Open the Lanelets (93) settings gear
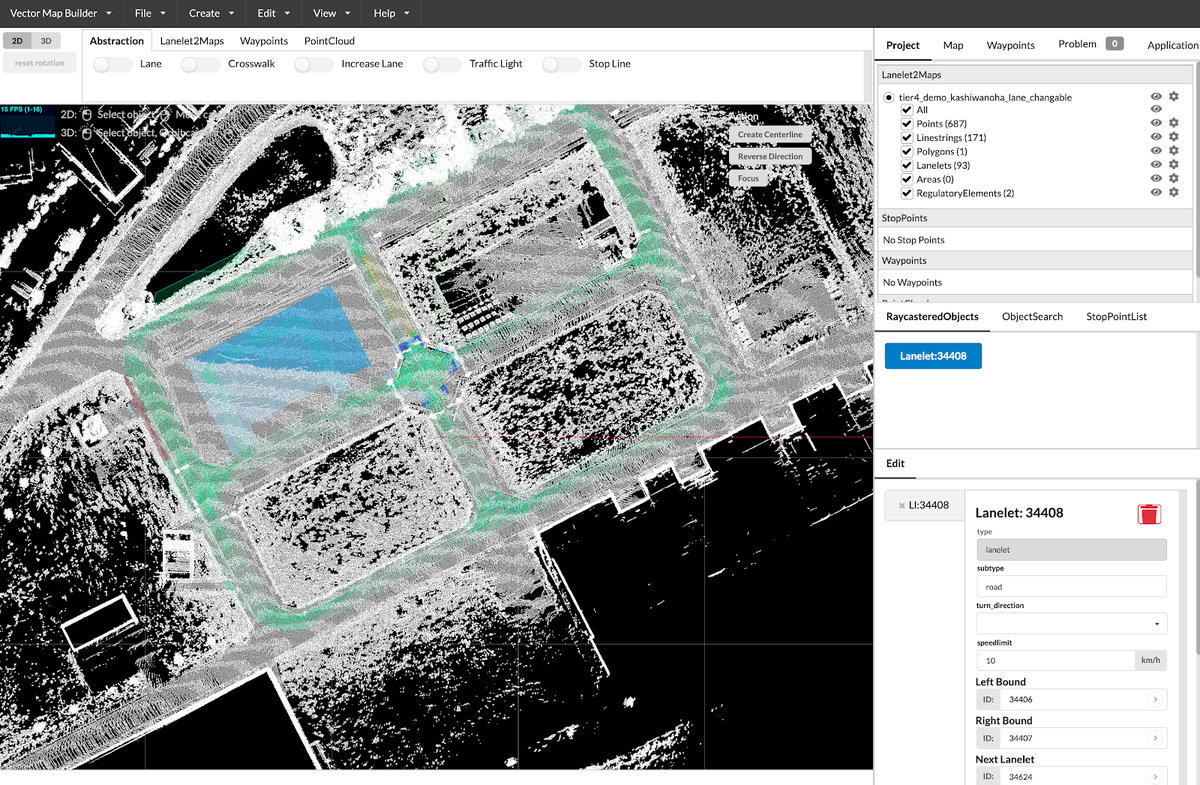 (1174, 165)
